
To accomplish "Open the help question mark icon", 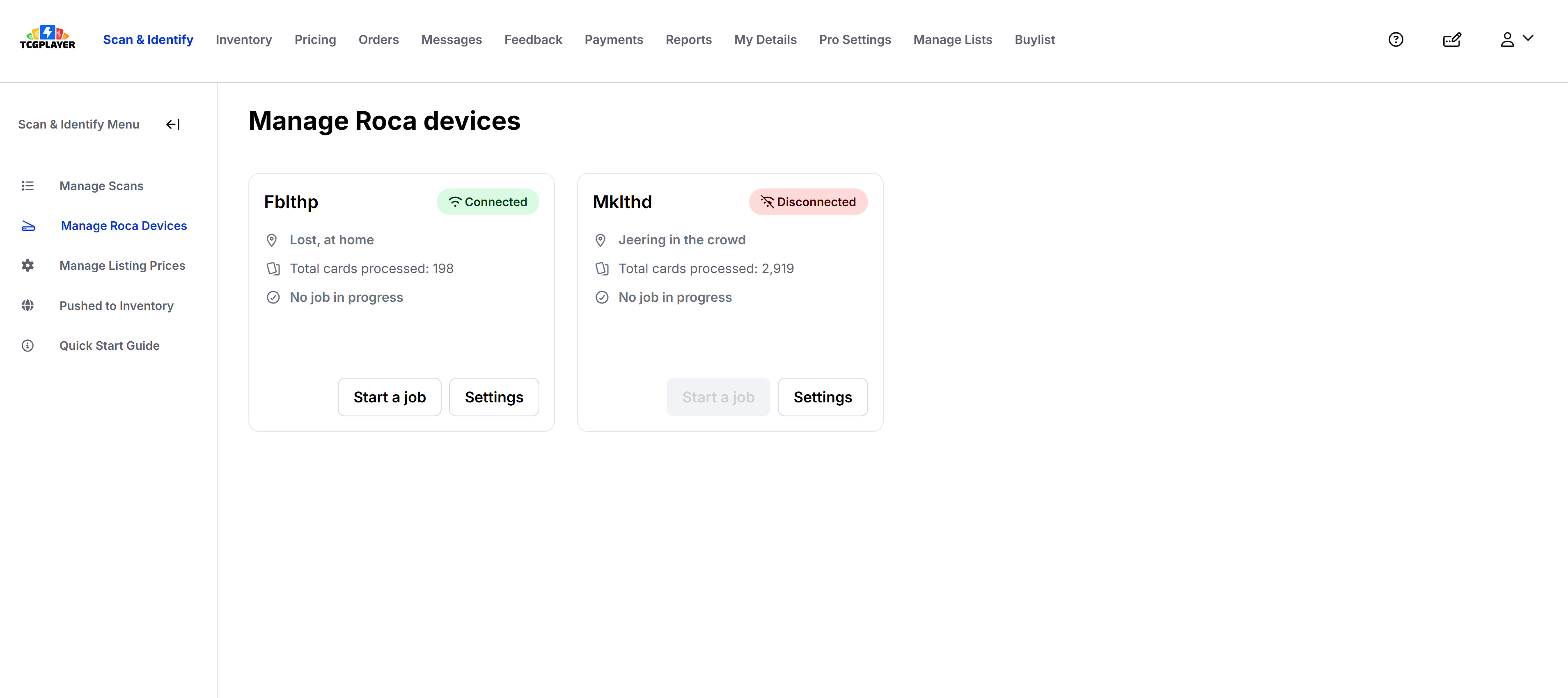I will point(1395,39).
